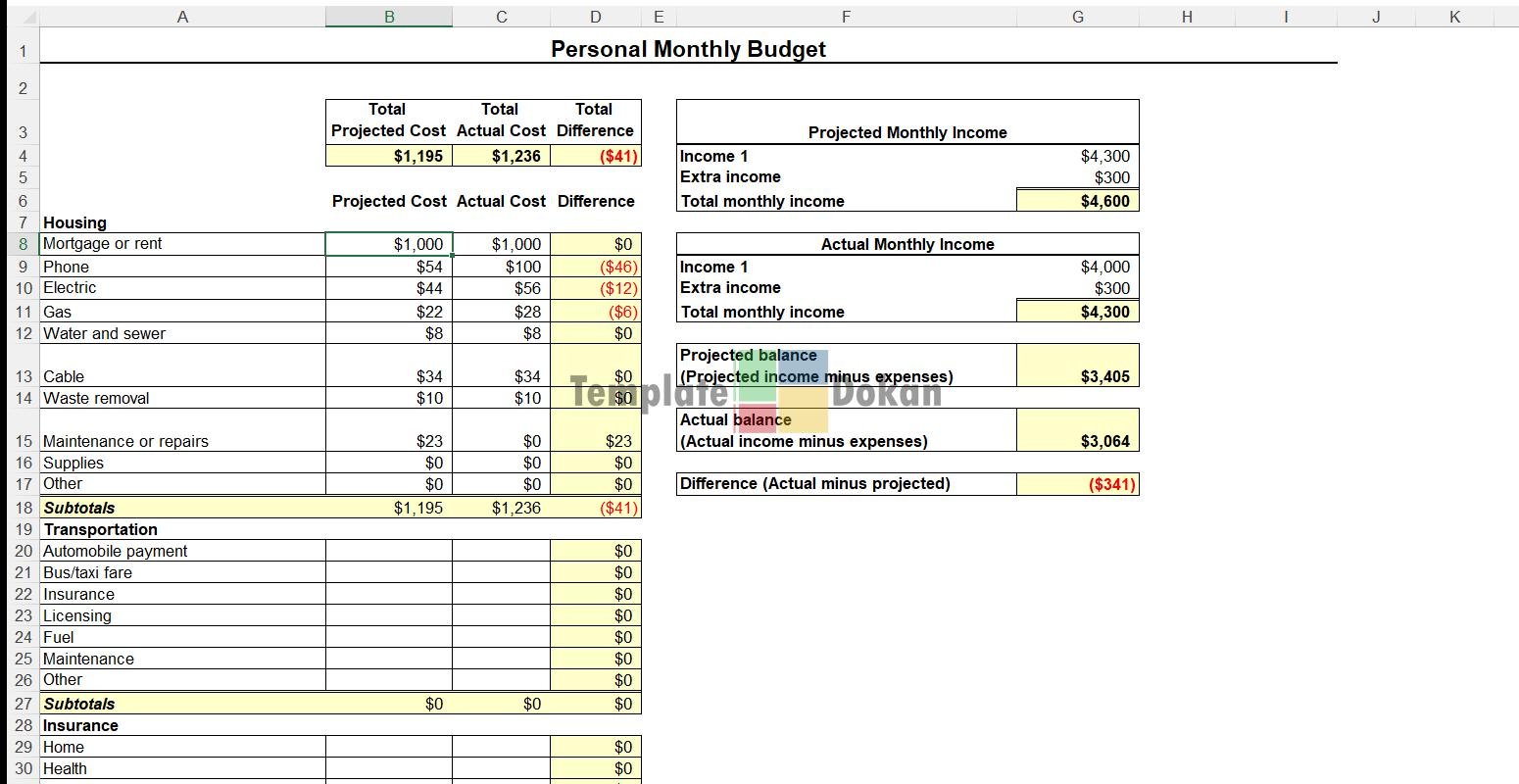Click the Phone actual cost cell showing $100

click(x=501, y=267)
